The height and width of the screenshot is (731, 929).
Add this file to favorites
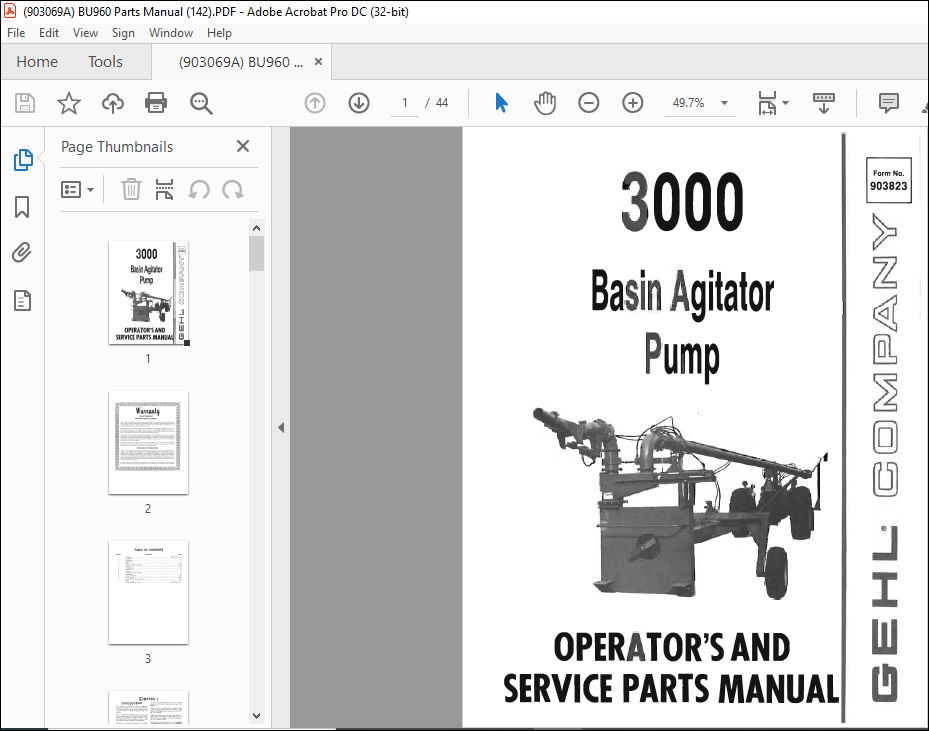point(68,103)
